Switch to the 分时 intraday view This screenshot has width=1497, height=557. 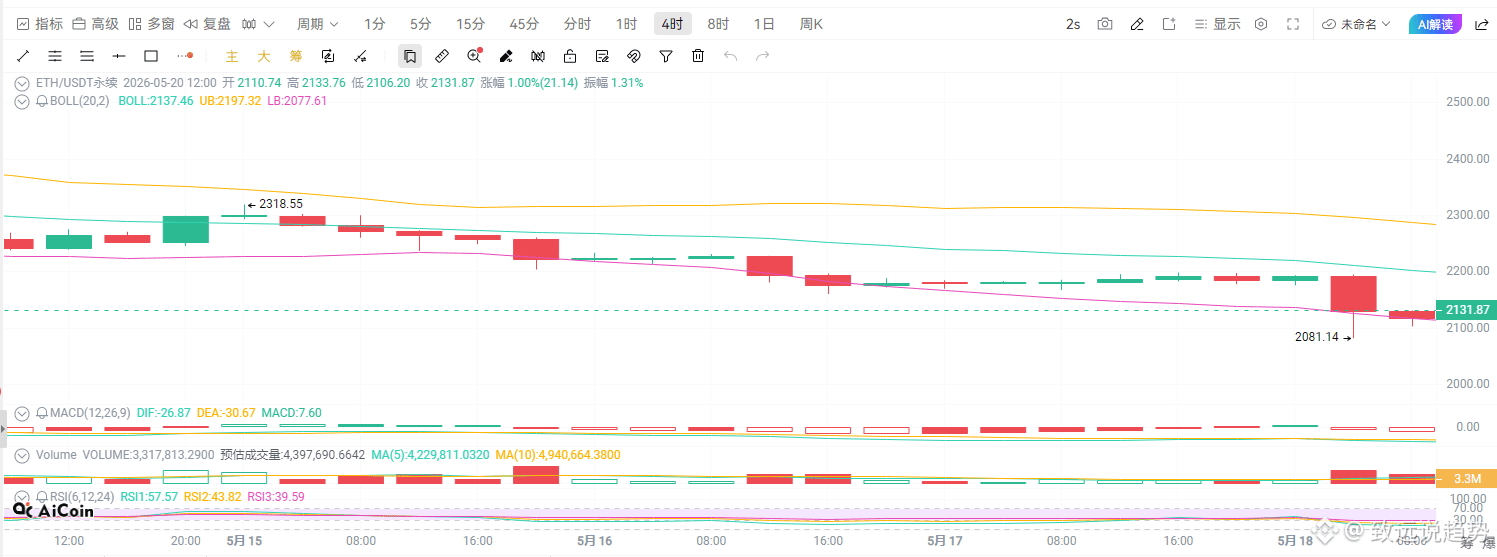pos(577,24)
